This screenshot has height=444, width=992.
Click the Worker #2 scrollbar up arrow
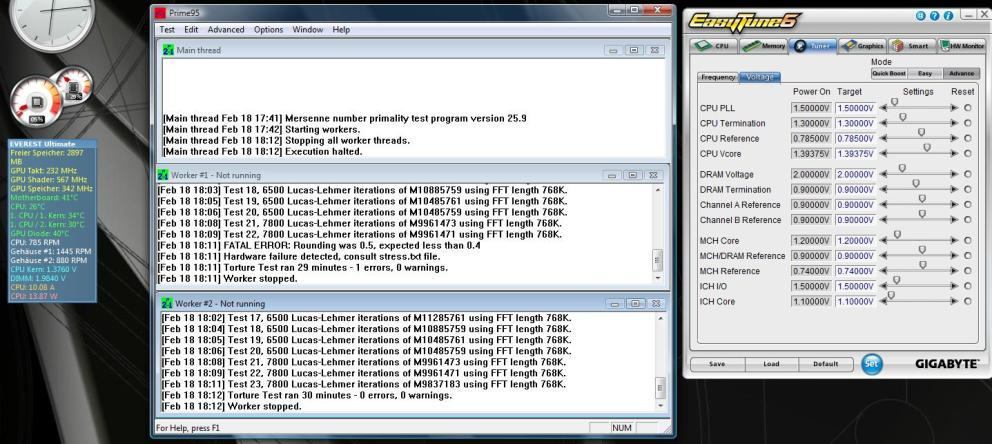(660, 318)
